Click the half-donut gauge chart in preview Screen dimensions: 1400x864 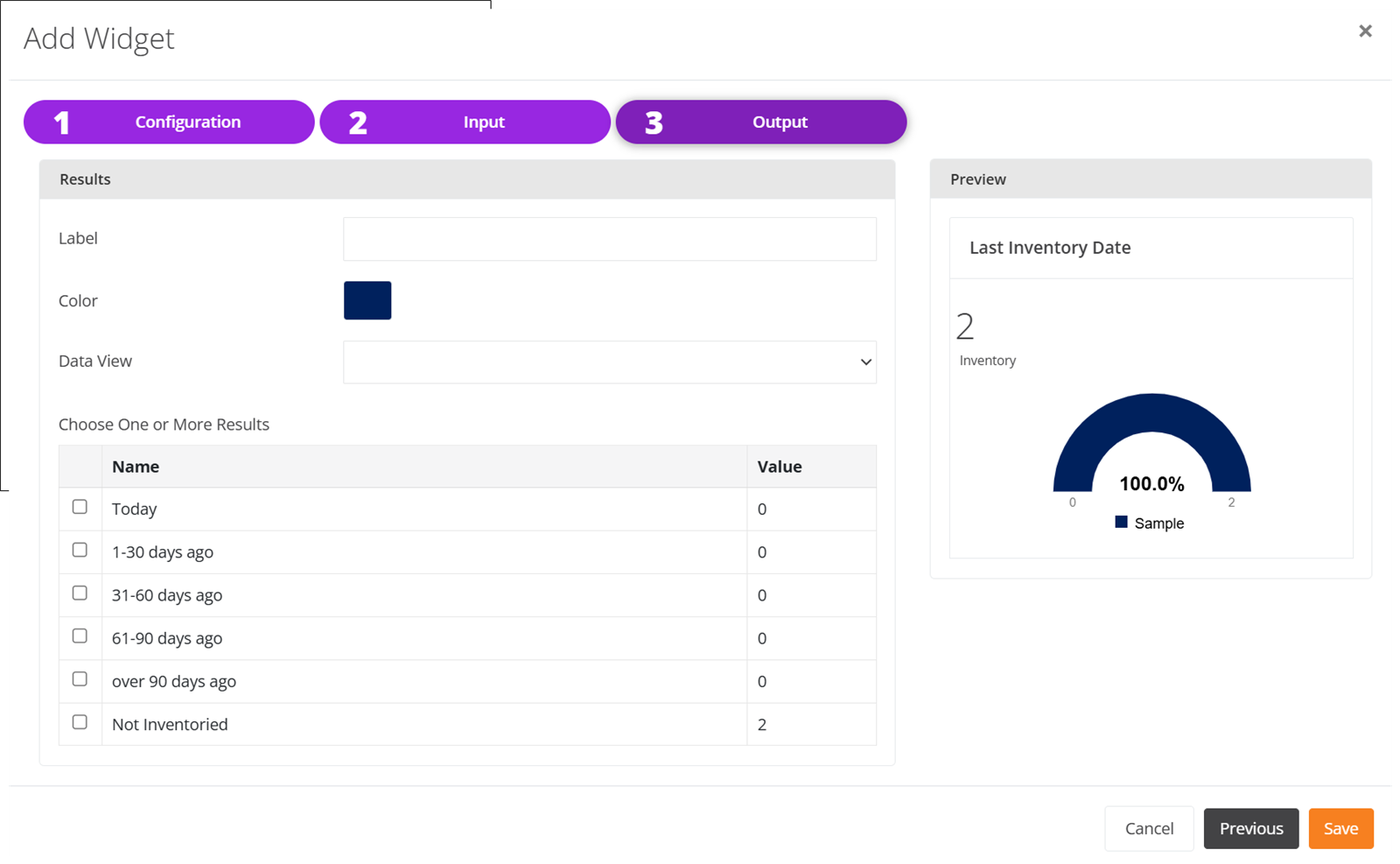tap(1152, 444)
